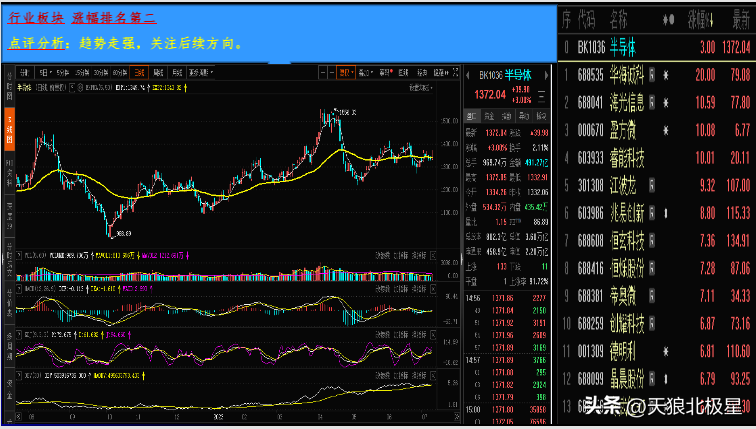This screenshot has width=756, height=429.
Task: Toggle the star marker for 盈方微
Action: (x=666, y=131)
